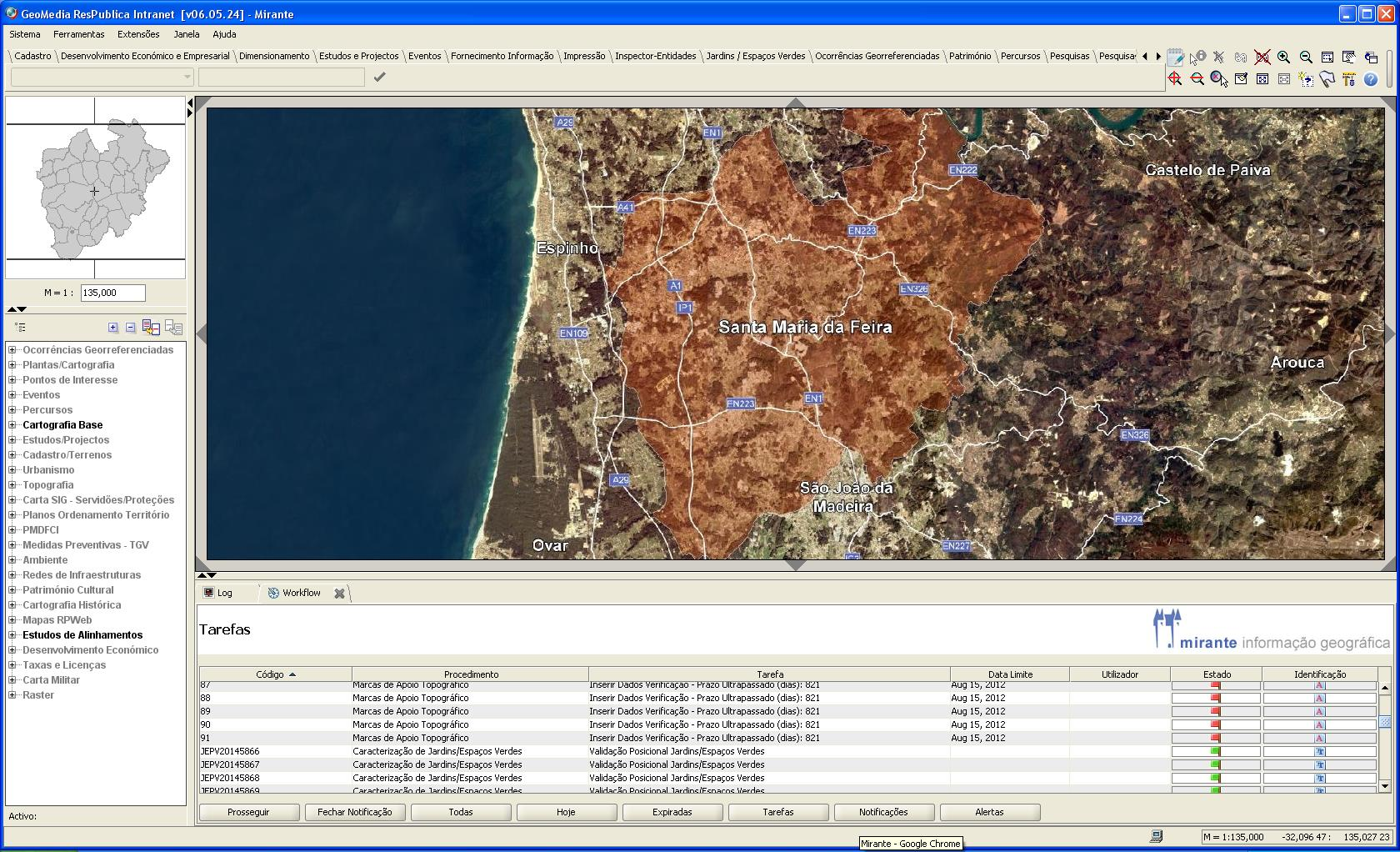Select the zoom to selection cursor tool
Image resolution: width=1400 pixels, height=852 pixels.
(1219, 79)
